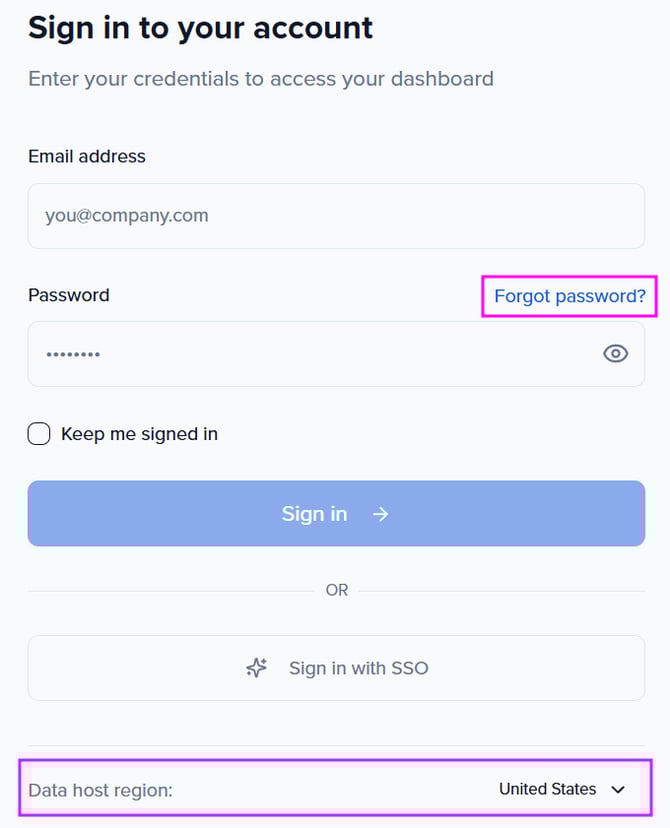Click the "Sign in to your account" heading
This screenshot has height=828, width=670.
pos(200,28)
